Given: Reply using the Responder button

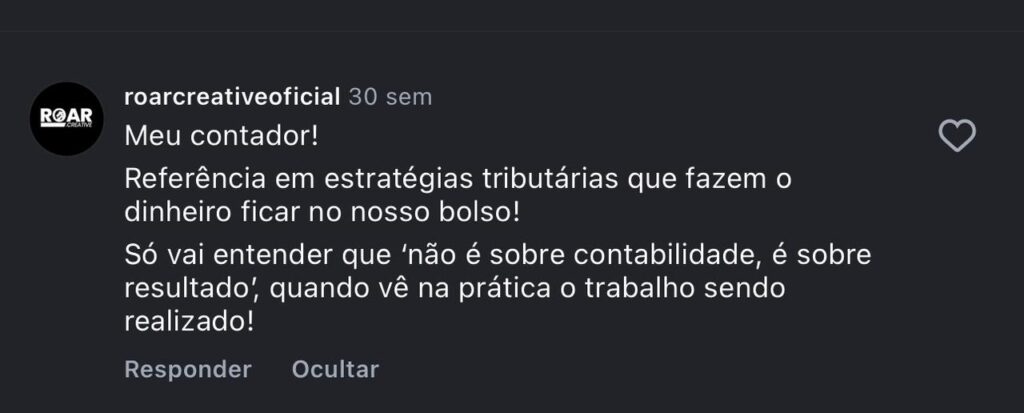Looking at the screenshot, I should click(187, 369).
